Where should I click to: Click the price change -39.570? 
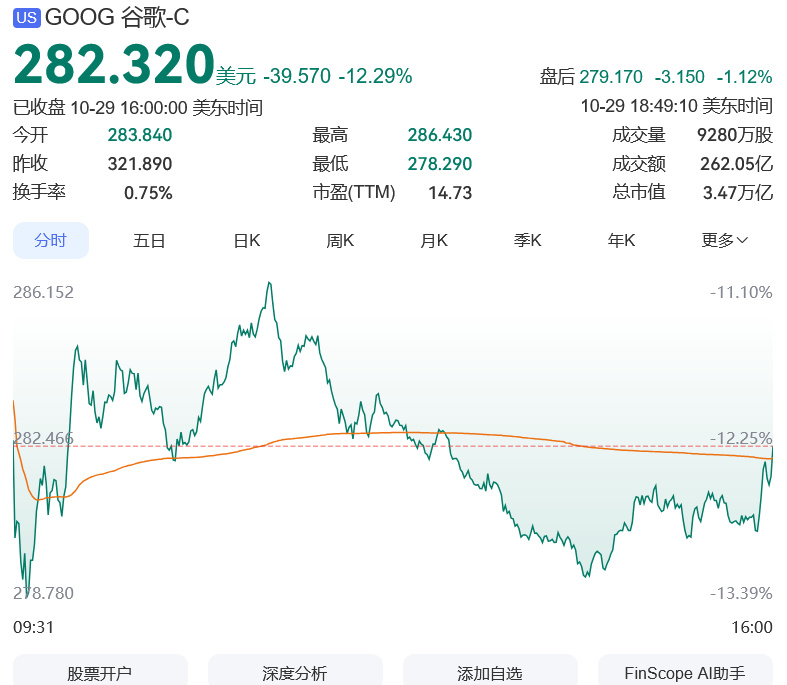(x=297, y=76)
